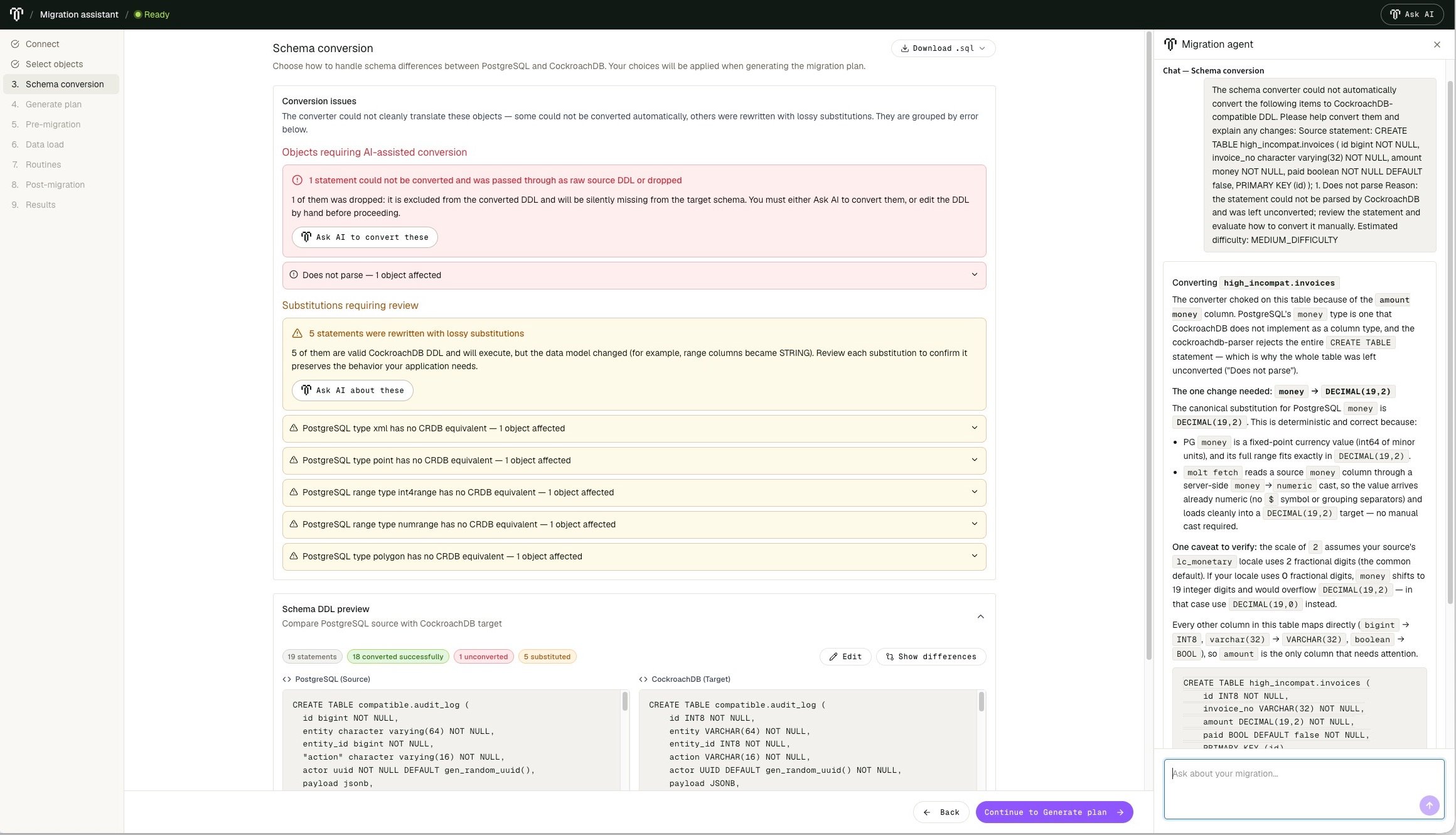1456x835 pixels.
Task: Click the Migration agent logo icon
Action: coord(1170,44)
